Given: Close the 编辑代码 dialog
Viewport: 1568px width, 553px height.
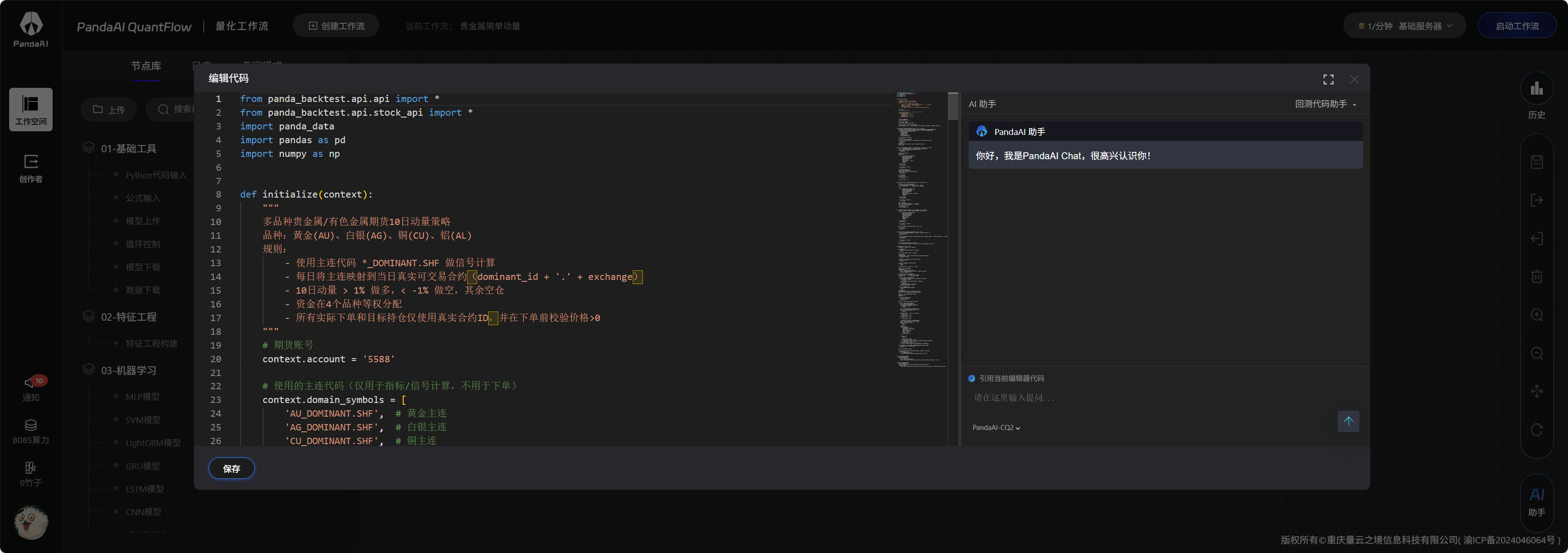Looking at the screenshot, I should click(1354, 79).
